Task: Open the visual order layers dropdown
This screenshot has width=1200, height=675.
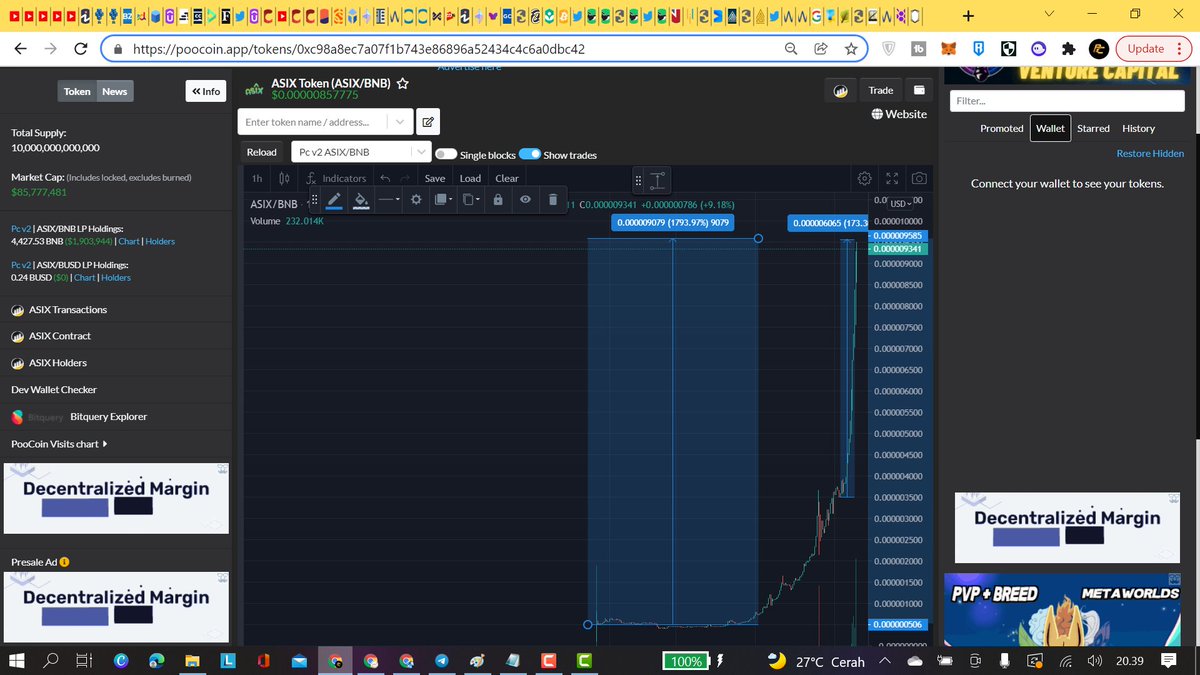Action: click(444, 199)
